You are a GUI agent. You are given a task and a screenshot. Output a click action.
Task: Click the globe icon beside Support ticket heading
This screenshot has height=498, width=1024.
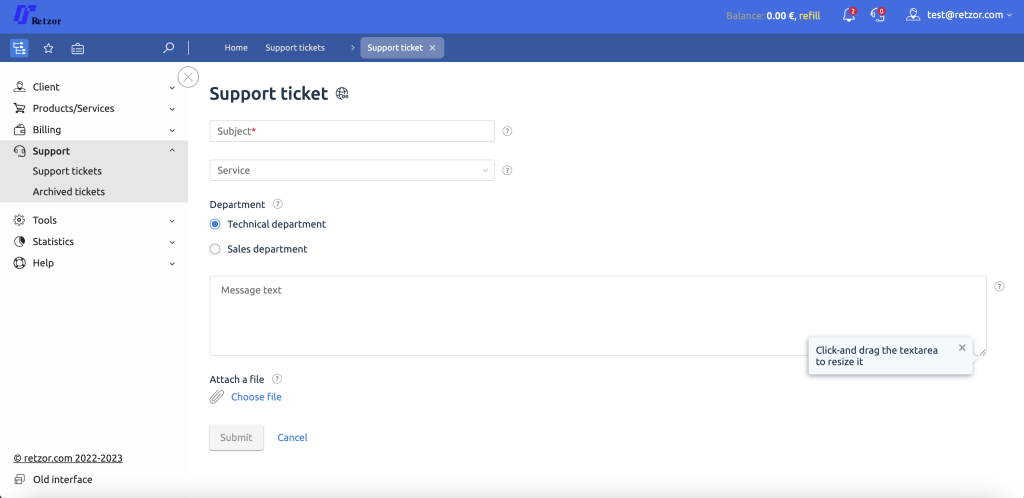click(343, 94)
